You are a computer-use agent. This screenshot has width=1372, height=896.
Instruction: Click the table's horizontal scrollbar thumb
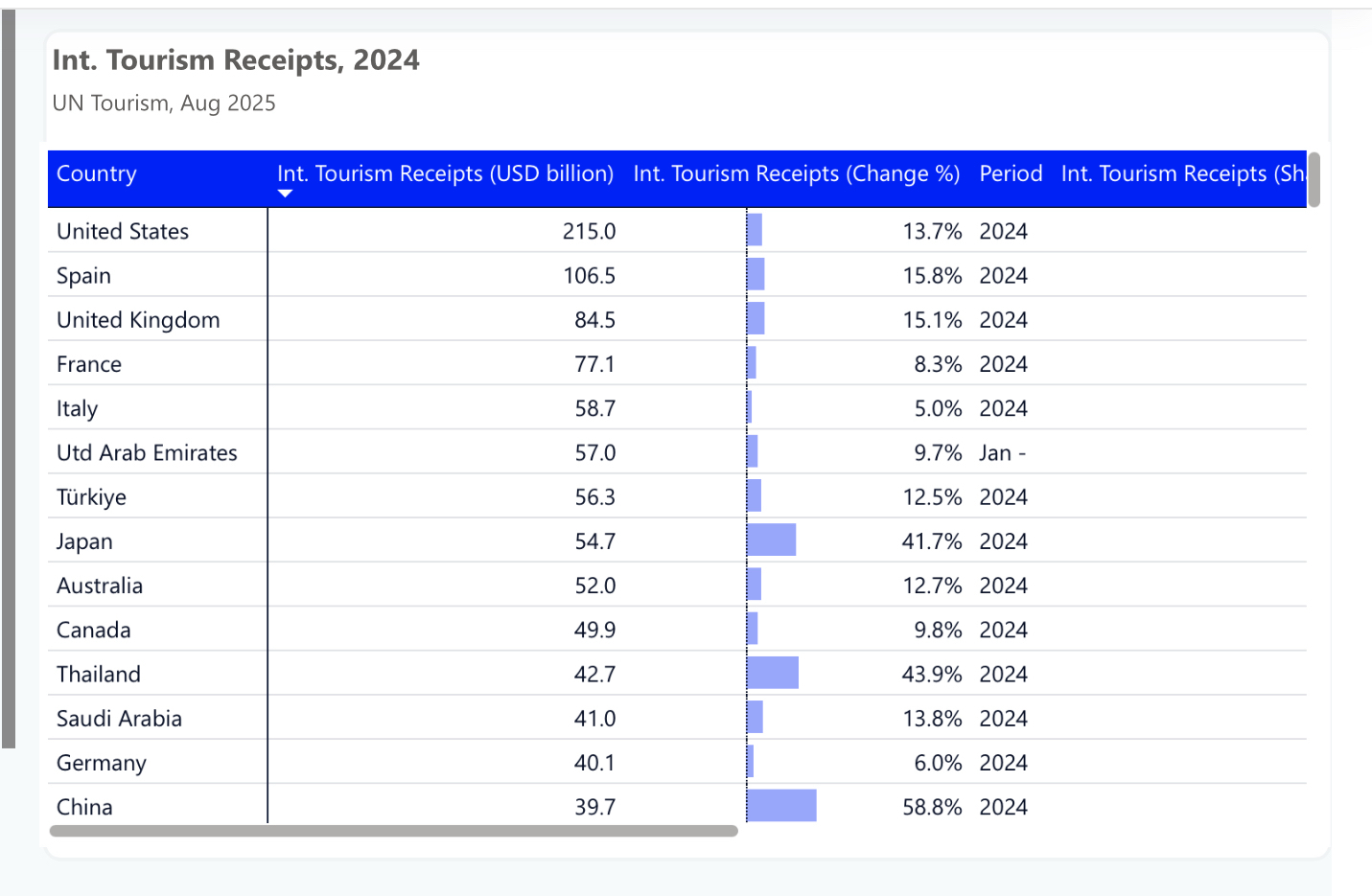click(x=393, y=831)
